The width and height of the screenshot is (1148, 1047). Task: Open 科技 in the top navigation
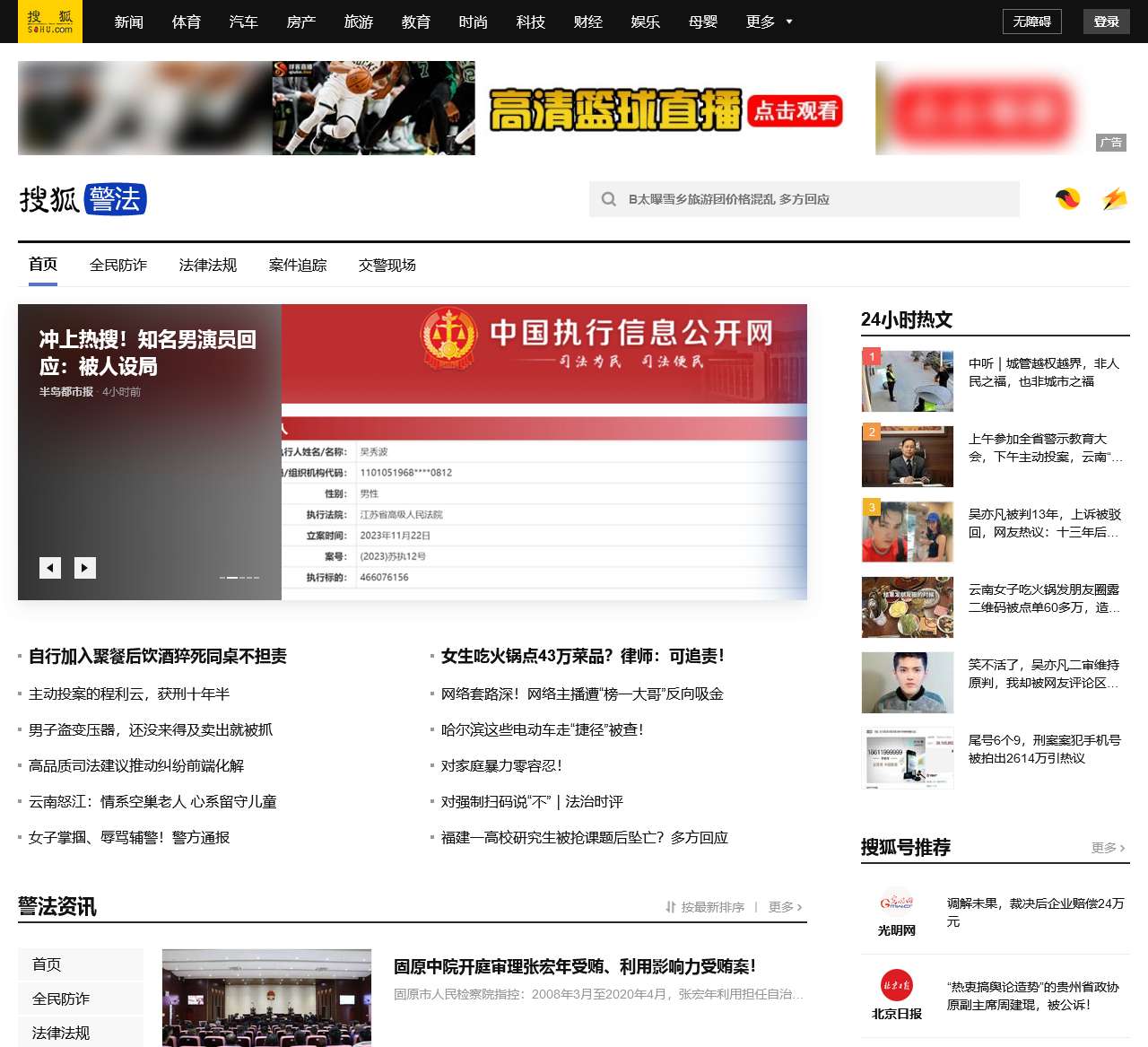(x=531, y=22)
